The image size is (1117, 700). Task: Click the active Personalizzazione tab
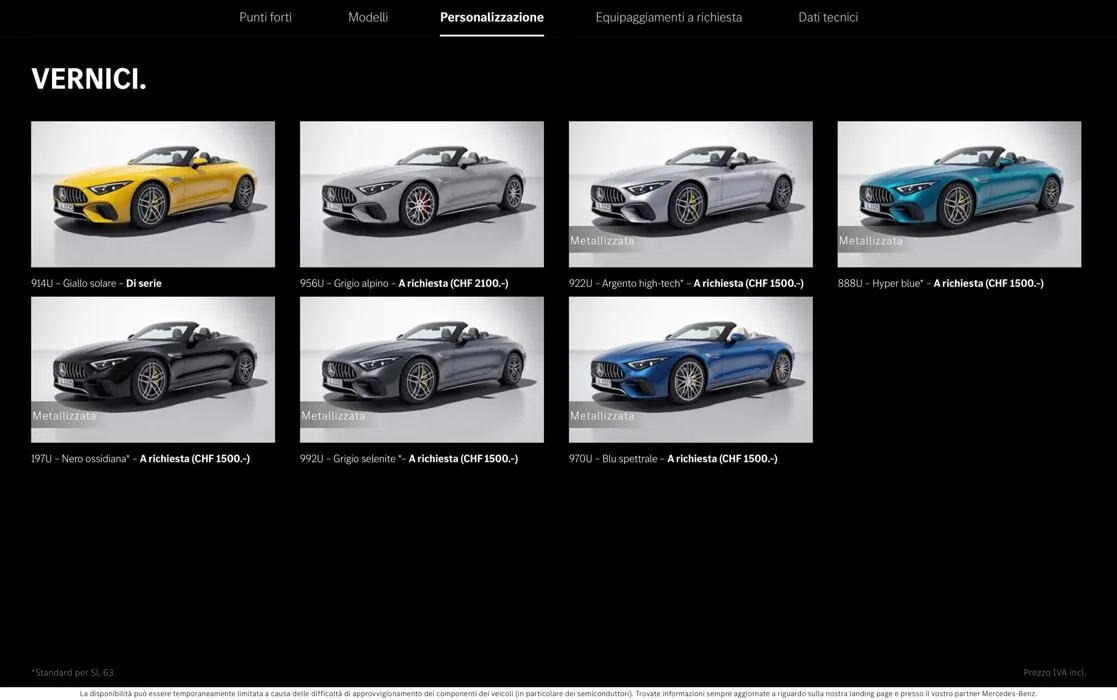pyautogui.click(x=491, y=16)
